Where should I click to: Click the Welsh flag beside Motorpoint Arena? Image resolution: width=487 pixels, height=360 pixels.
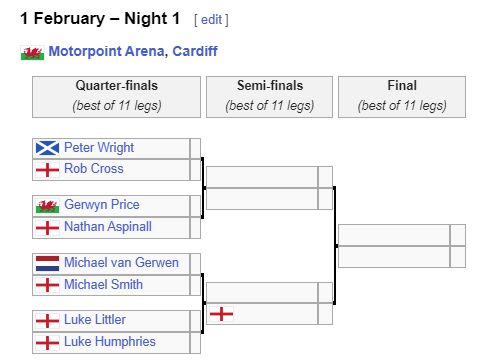click(x=32, y=53)
